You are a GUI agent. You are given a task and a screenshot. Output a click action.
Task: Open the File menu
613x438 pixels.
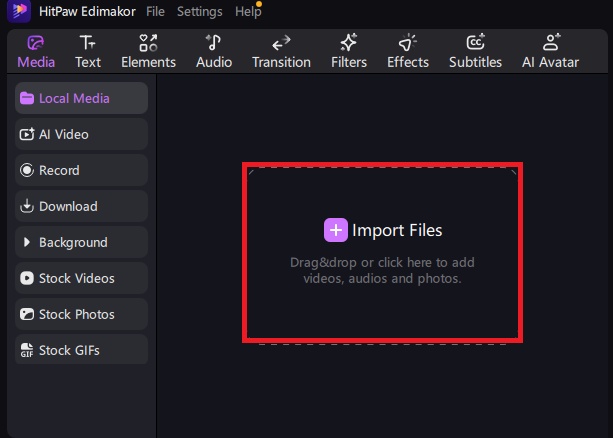[x=155, y=12]
